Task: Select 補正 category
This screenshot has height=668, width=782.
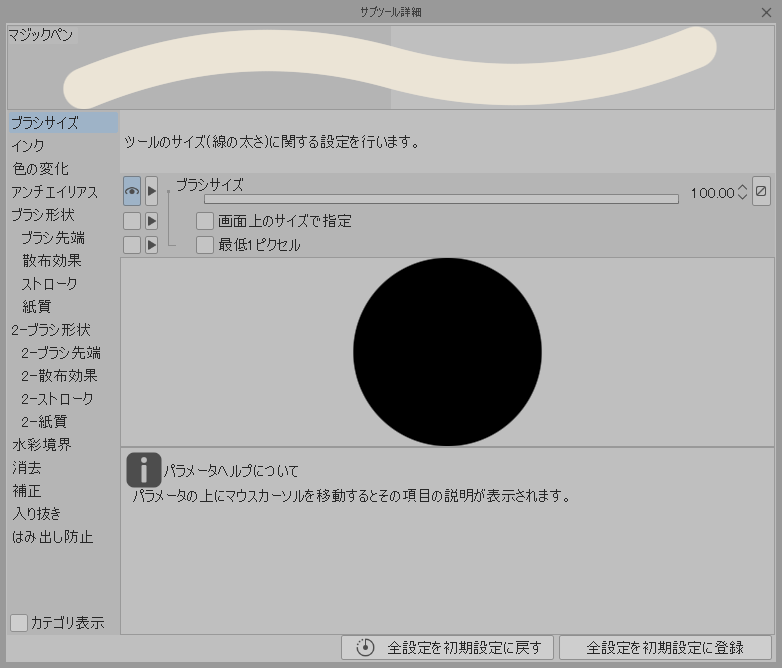Action: pyautogui.click(x=63, y=490)
